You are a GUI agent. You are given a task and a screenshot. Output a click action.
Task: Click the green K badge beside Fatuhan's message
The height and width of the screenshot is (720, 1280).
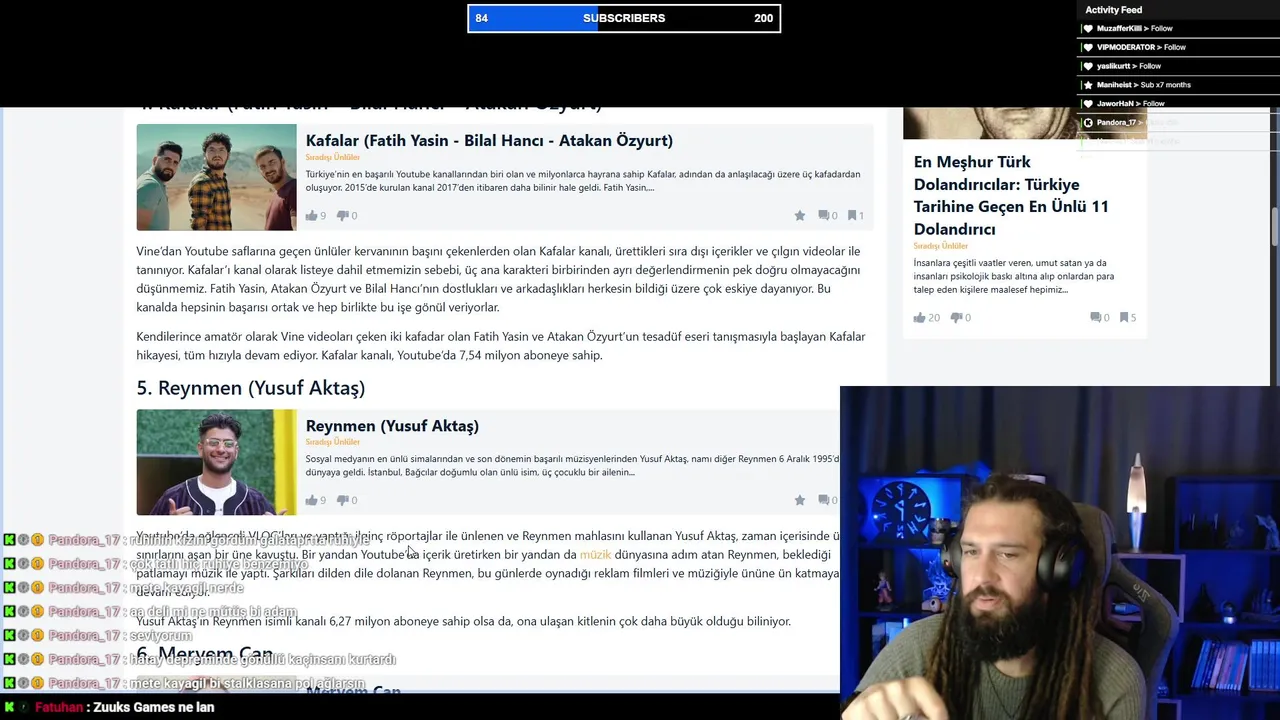9,707
